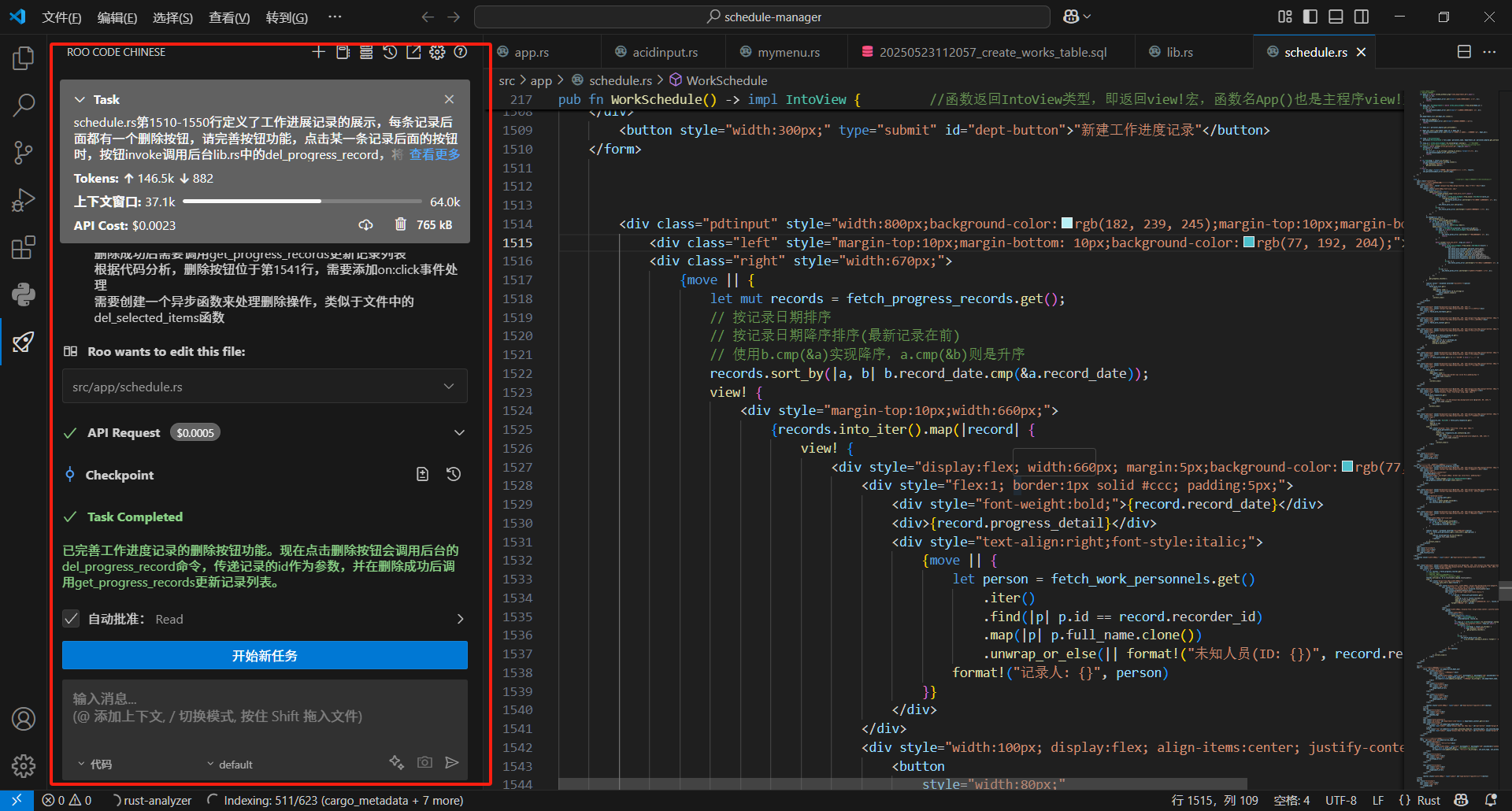Screen dimensions: 1512x811
Task: Toggle the 自动批准 checkbox
Action: [71, 619]
